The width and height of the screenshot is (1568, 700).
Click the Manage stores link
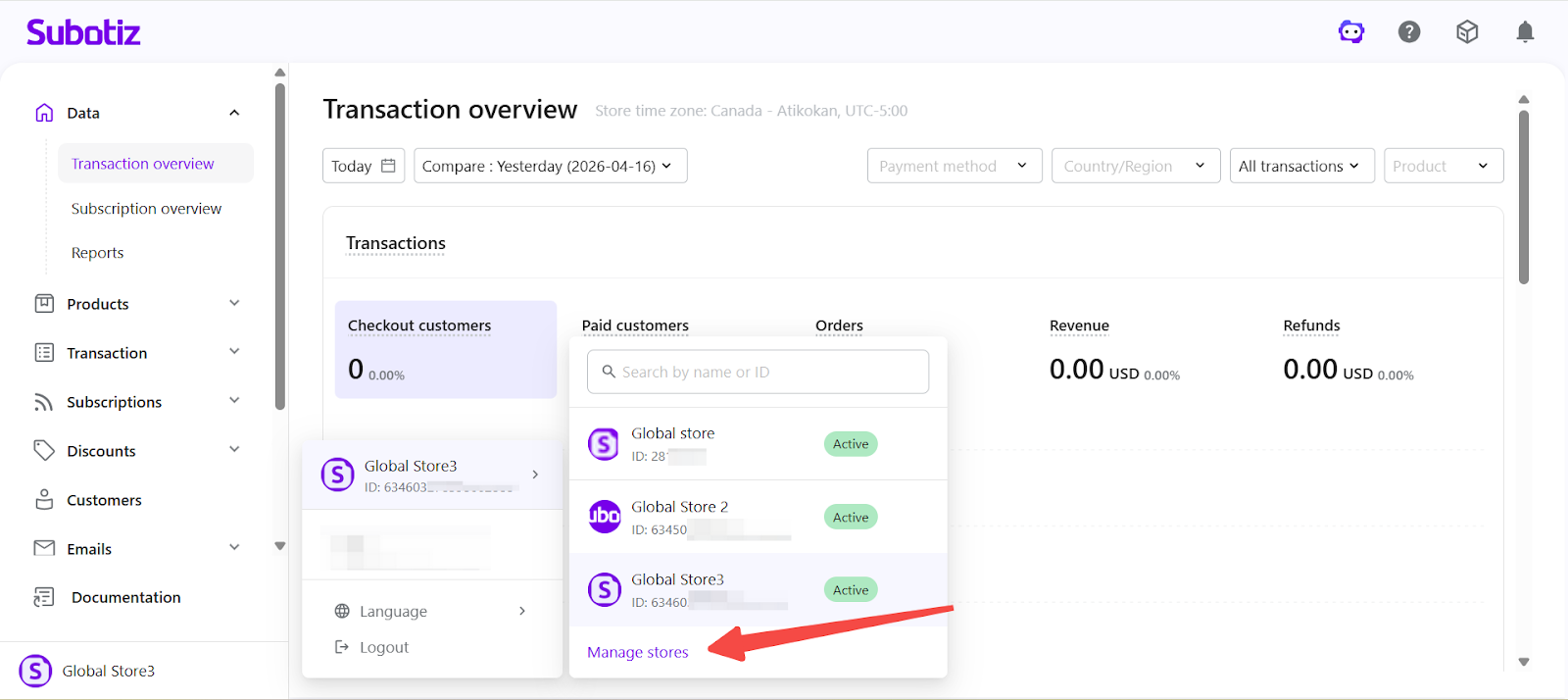[638, 652]
